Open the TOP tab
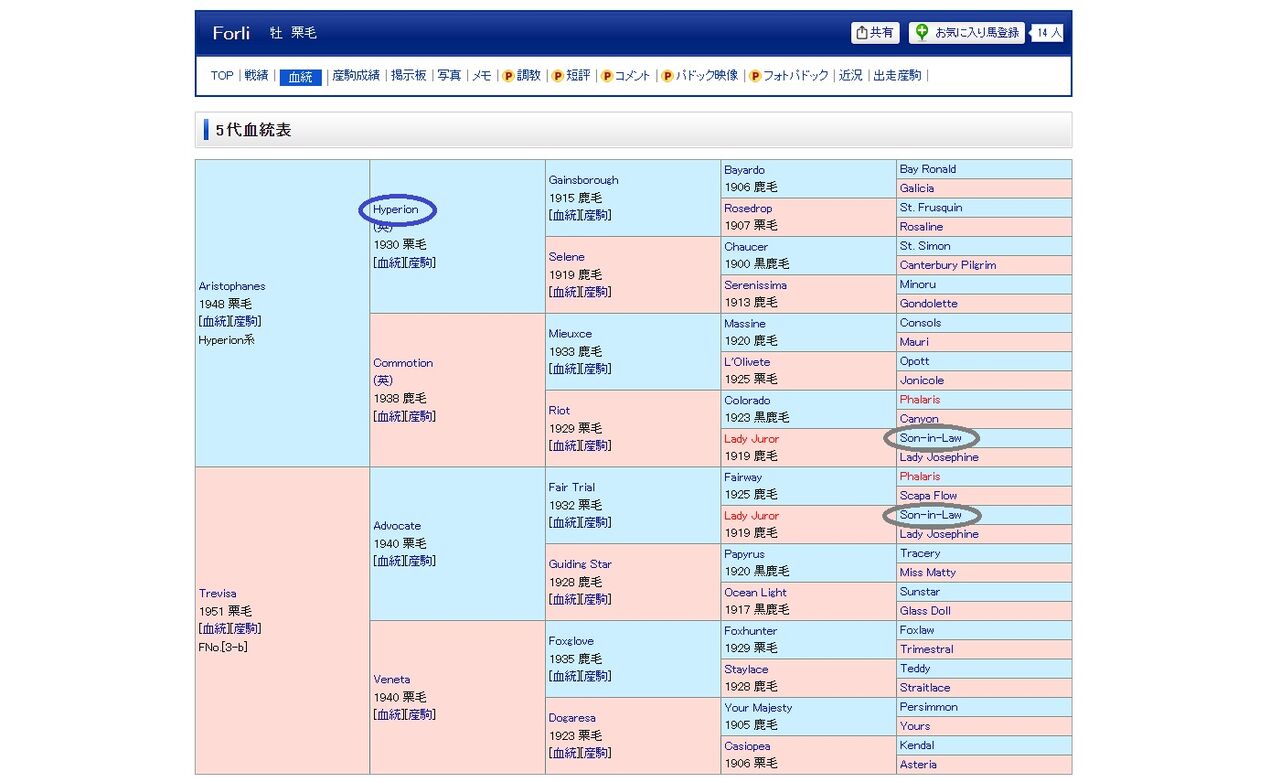1280x782 pixels. [x=222, y=76]
